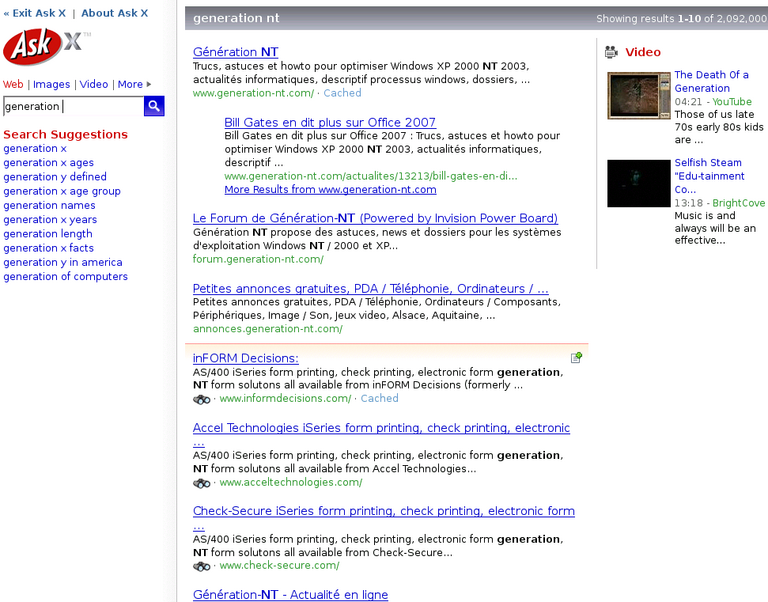768x602 pixels.
Task: Open 'Check-Secure iSeries form printing' result
Action: pos(384,511)
